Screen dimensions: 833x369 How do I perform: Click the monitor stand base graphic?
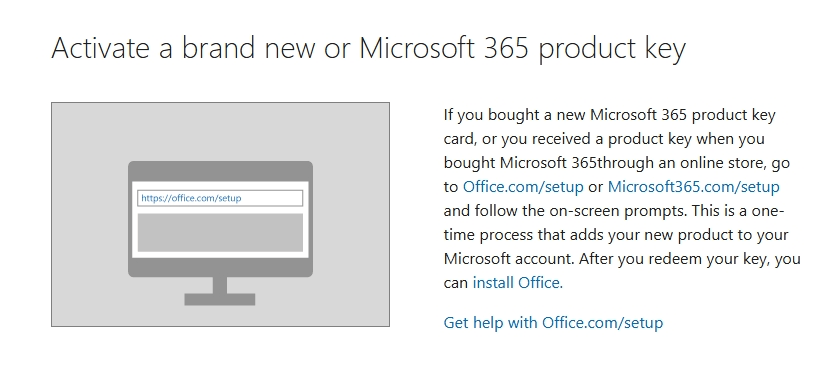[x=219, y=299]
